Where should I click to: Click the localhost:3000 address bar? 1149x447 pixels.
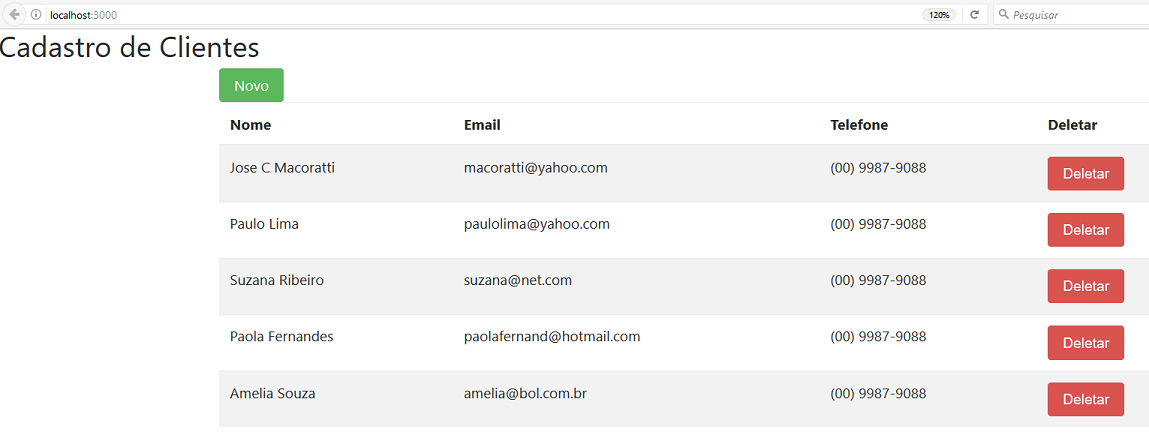click(x=484, y=15)
